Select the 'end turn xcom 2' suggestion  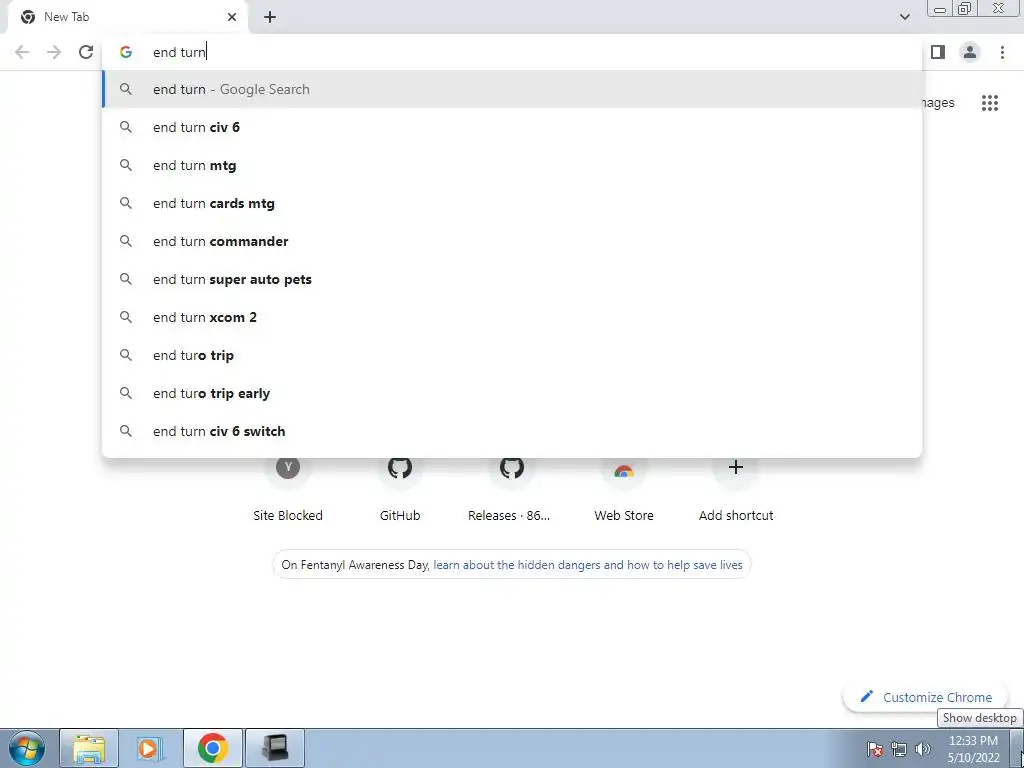point(512,317)
